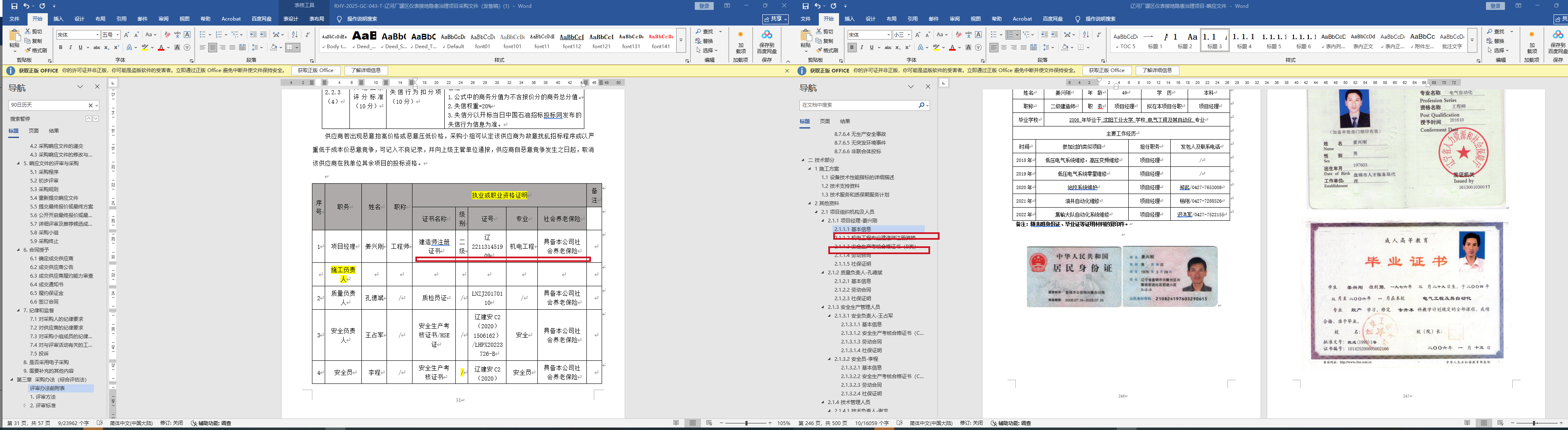Toggle left alignment in the right Word ribbon
Viewport: 1568px width, 430px height.
(994, 47)
